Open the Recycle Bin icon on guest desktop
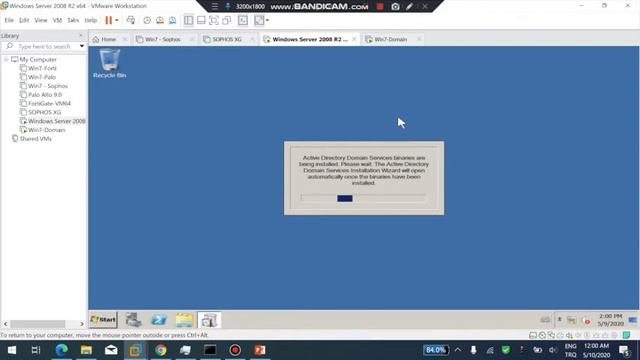Image resolution: width=640 pixels, height=360 pixels. point(109,63)
